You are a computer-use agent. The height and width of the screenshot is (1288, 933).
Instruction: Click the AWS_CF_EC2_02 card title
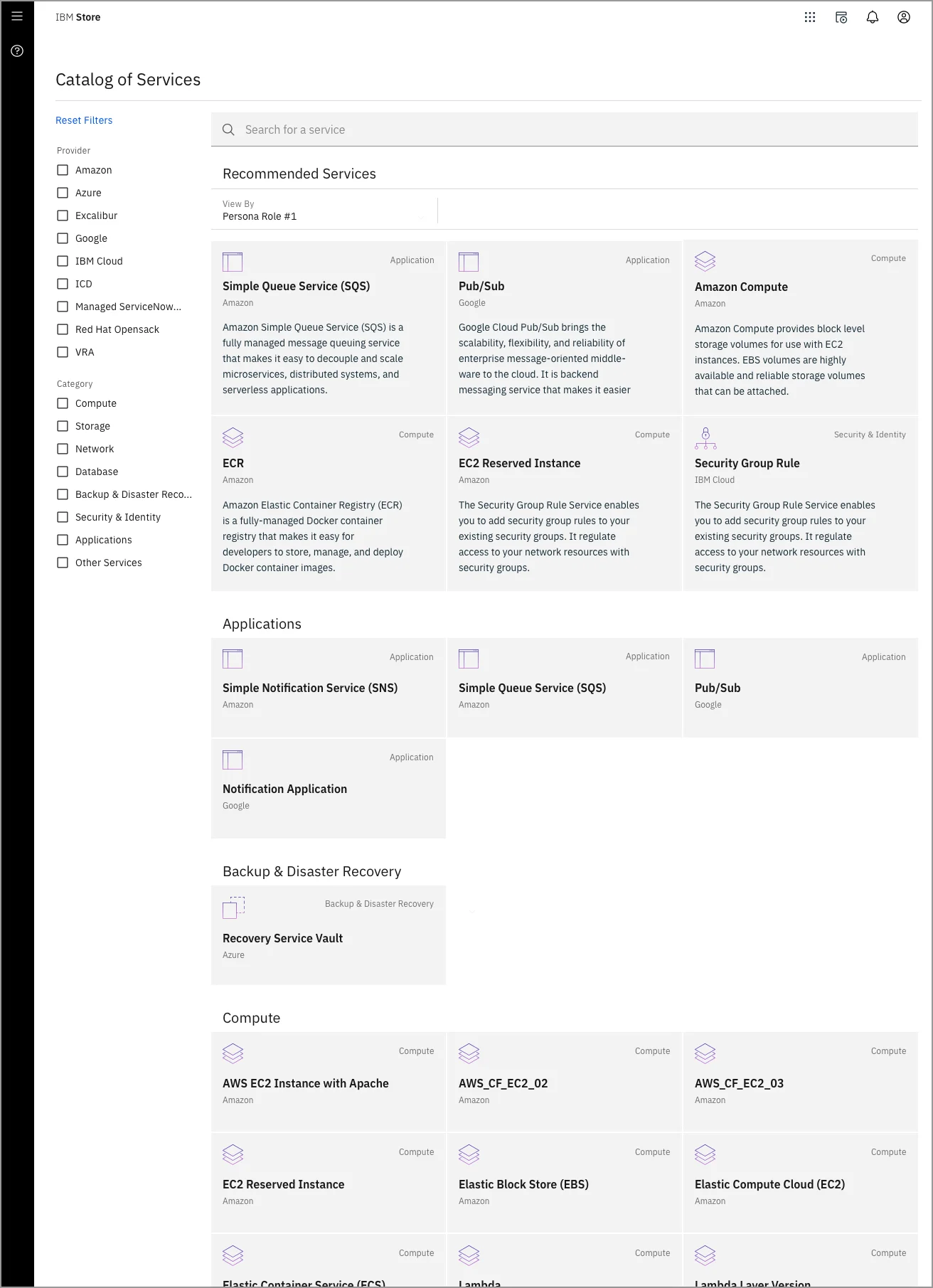(503, 1083)
